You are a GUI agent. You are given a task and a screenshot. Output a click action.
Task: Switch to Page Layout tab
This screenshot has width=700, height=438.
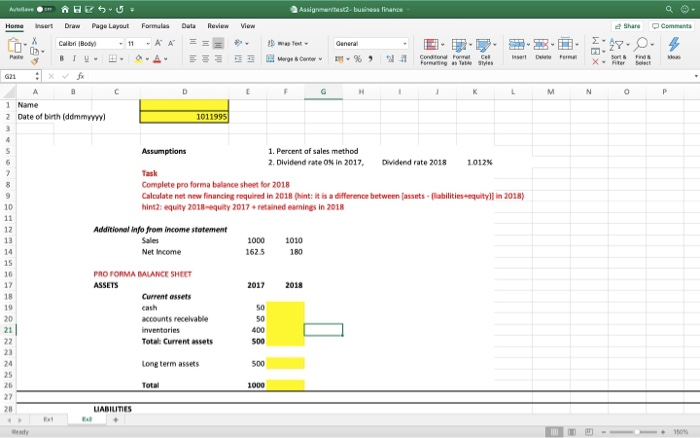click(110, 26)
